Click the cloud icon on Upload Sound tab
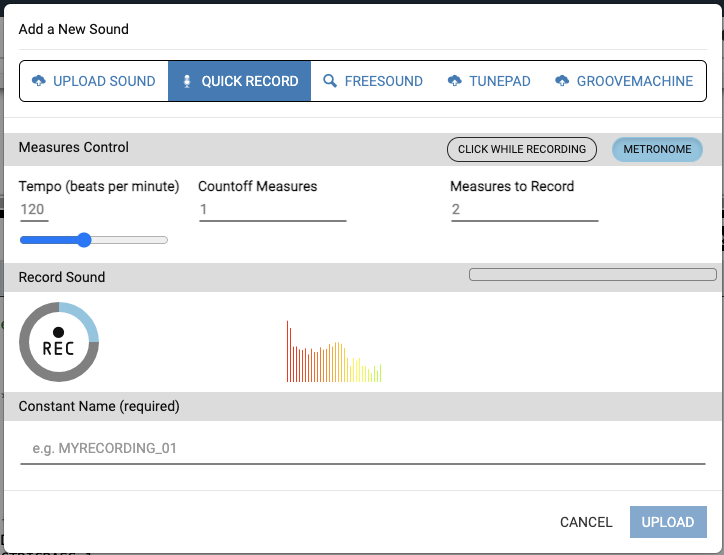This screenshot has height=555, width=724. (x=39, y=81)
